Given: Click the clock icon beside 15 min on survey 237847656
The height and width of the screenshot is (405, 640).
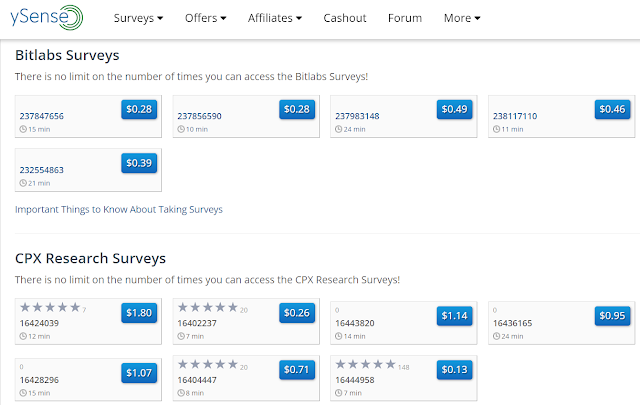Looking at the screenshot, I should click(23, 129).
